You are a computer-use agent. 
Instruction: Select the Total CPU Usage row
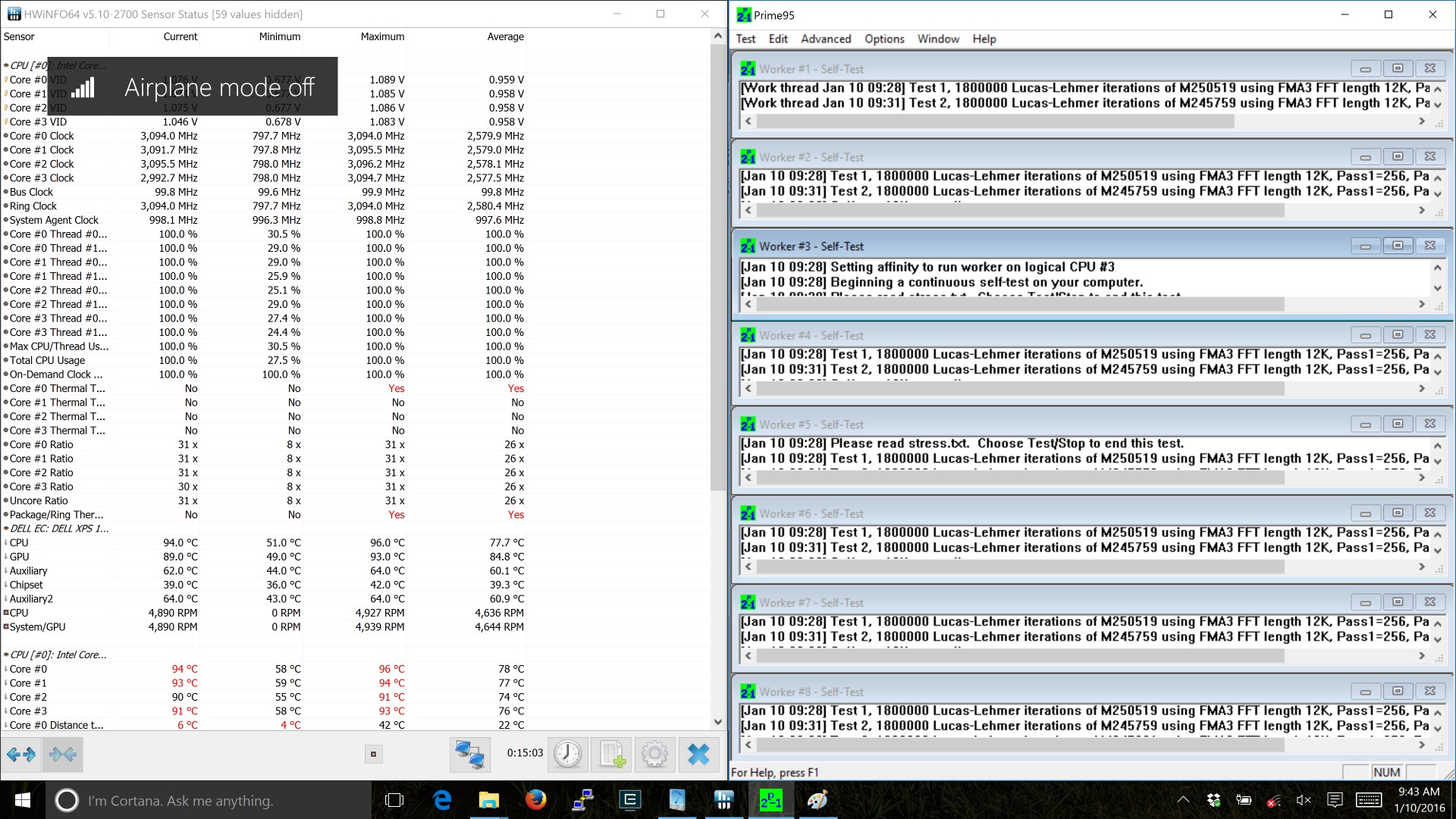pos(264,360)
